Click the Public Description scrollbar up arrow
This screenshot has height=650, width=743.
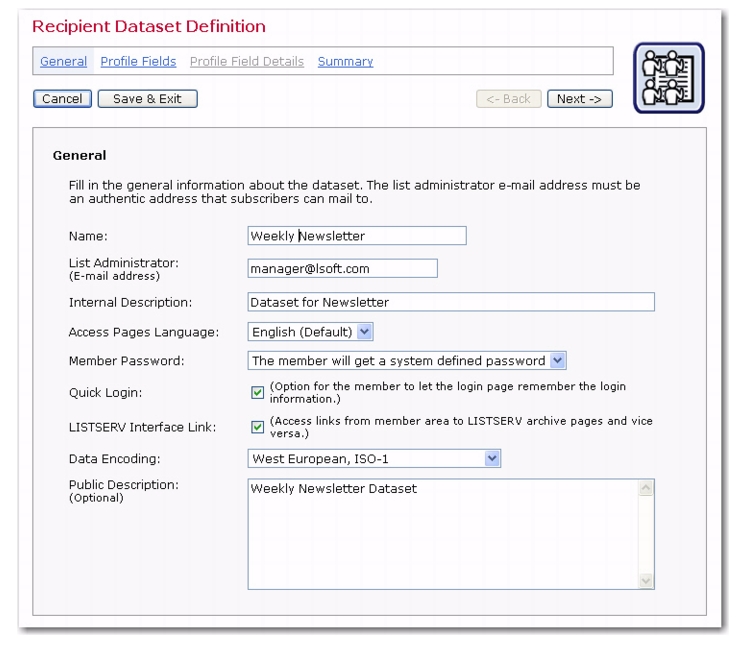click(645, 488)
